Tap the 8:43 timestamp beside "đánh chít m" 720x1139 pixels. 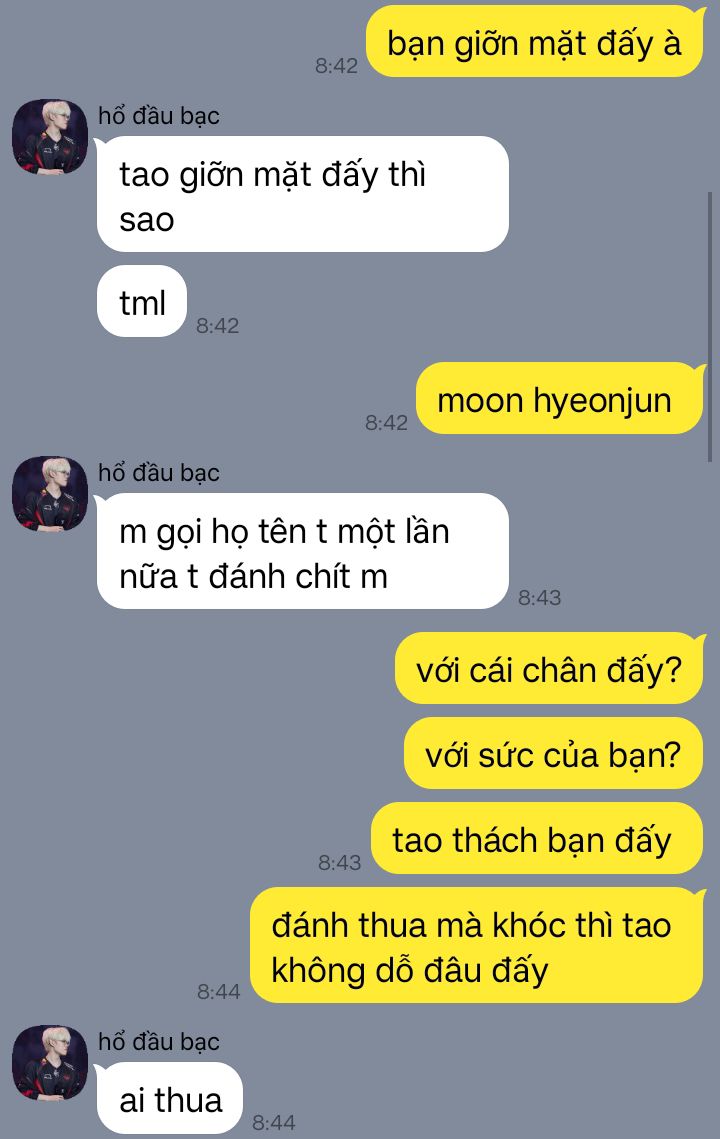click(539, 598)
